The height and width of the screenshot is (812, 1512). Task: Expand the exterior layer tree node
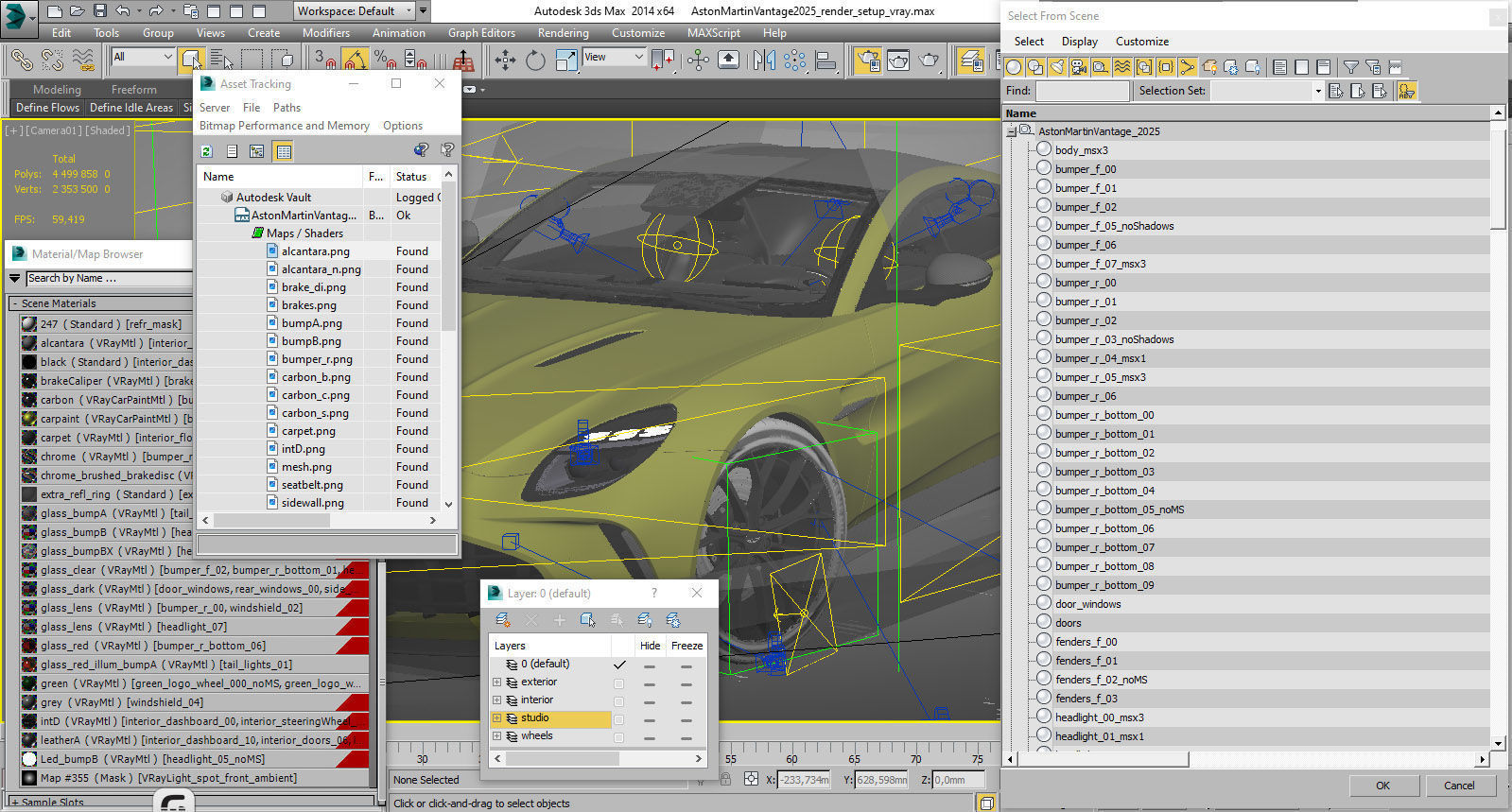click(496, 682)
